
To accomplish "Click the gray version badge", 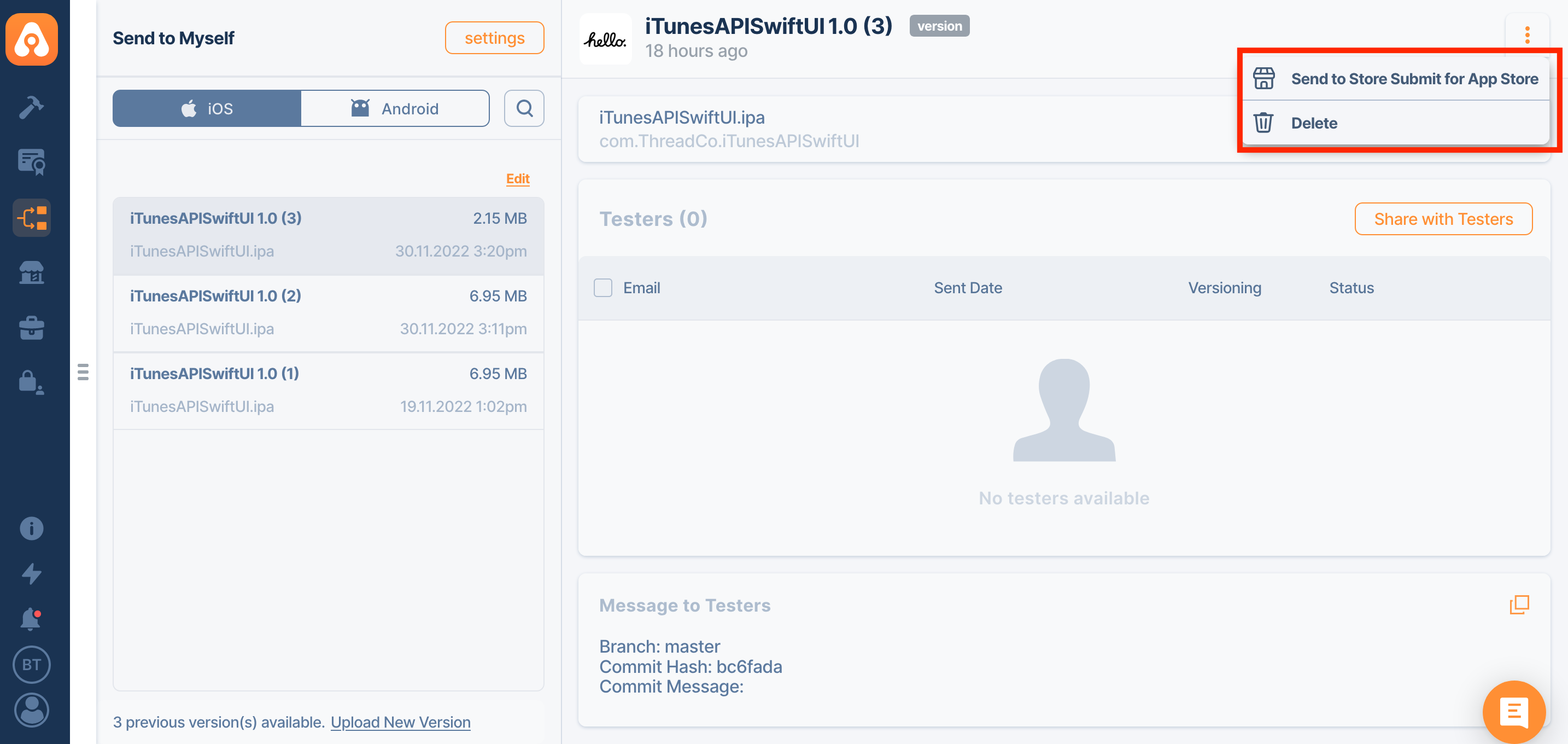I will click(x=939, y=26).
